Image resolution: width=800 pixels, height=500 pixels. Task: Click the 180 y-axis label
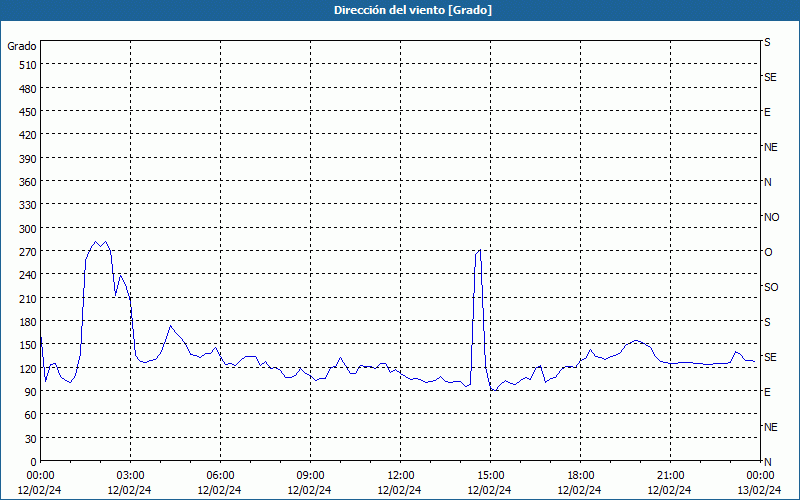[x=28, y=322]
